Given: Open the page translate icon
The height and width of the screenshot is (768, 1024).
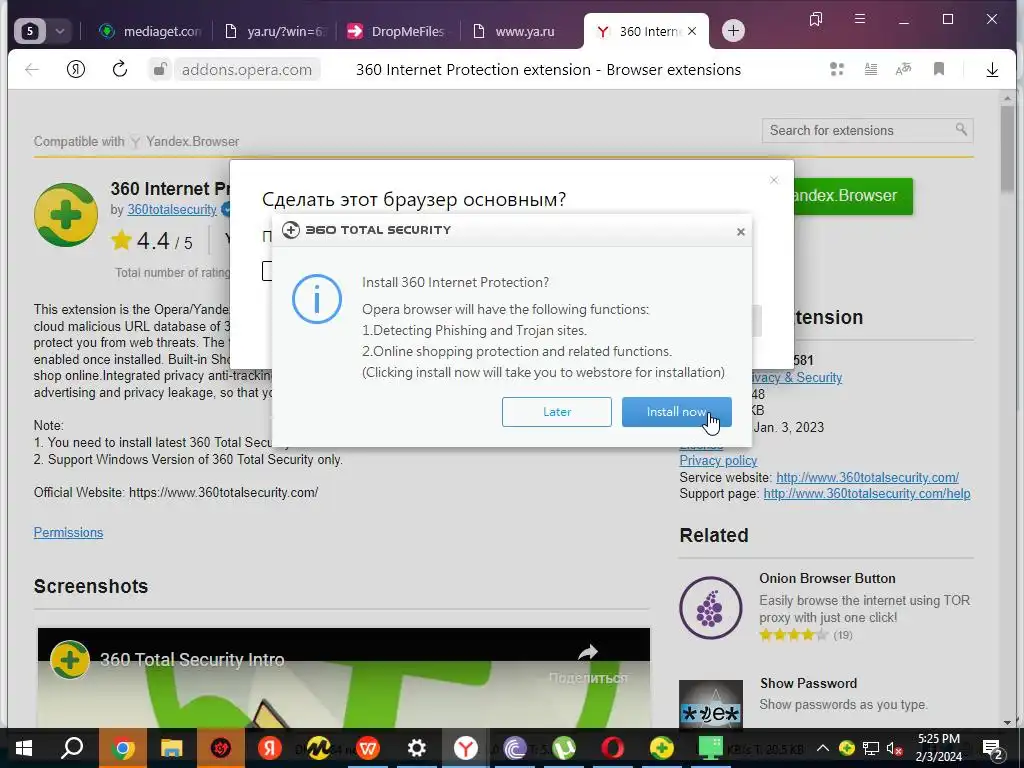Looking at the screenshot, I should click(903, 69).
